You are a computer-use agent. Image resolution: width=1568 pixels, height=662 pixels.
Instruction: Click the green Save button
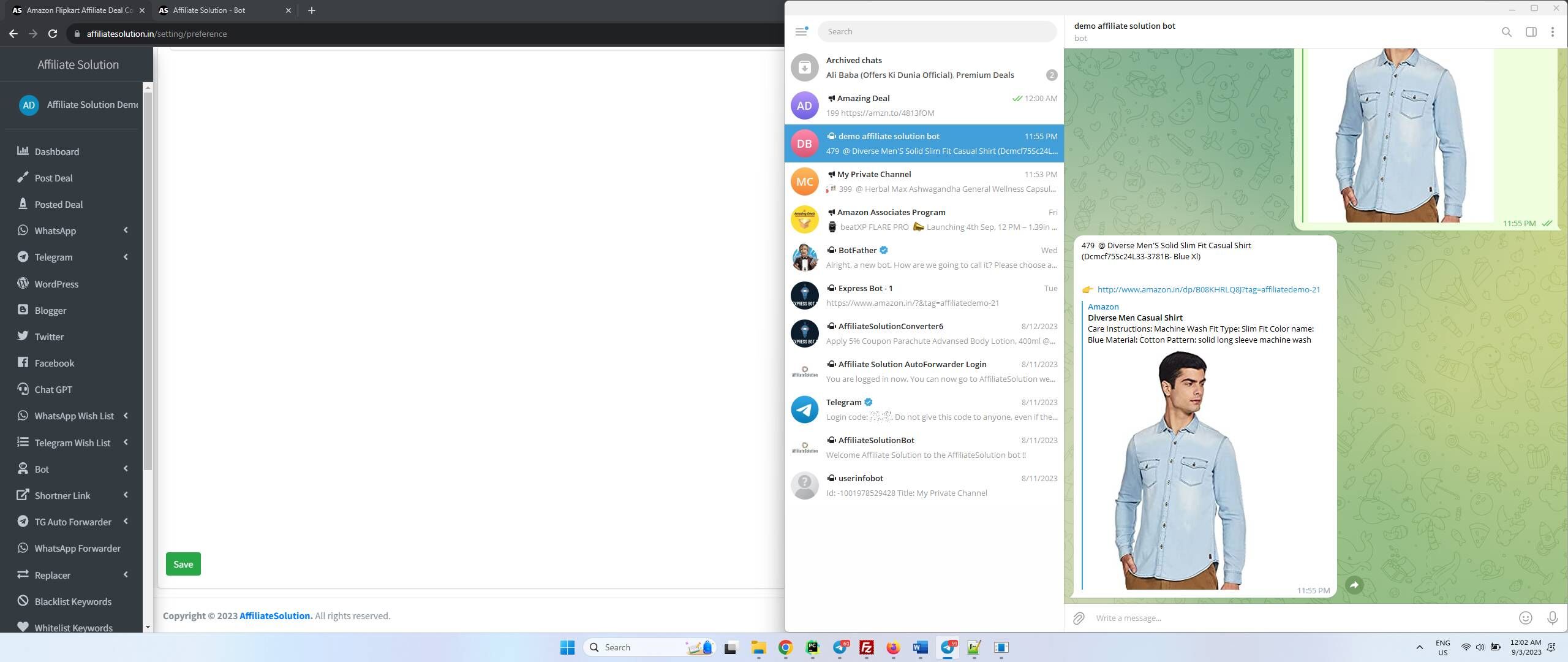point(183,564)
